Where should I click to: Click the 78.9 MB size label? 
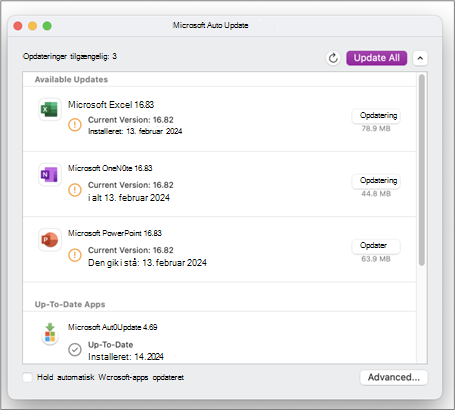[x=376, y=129]
